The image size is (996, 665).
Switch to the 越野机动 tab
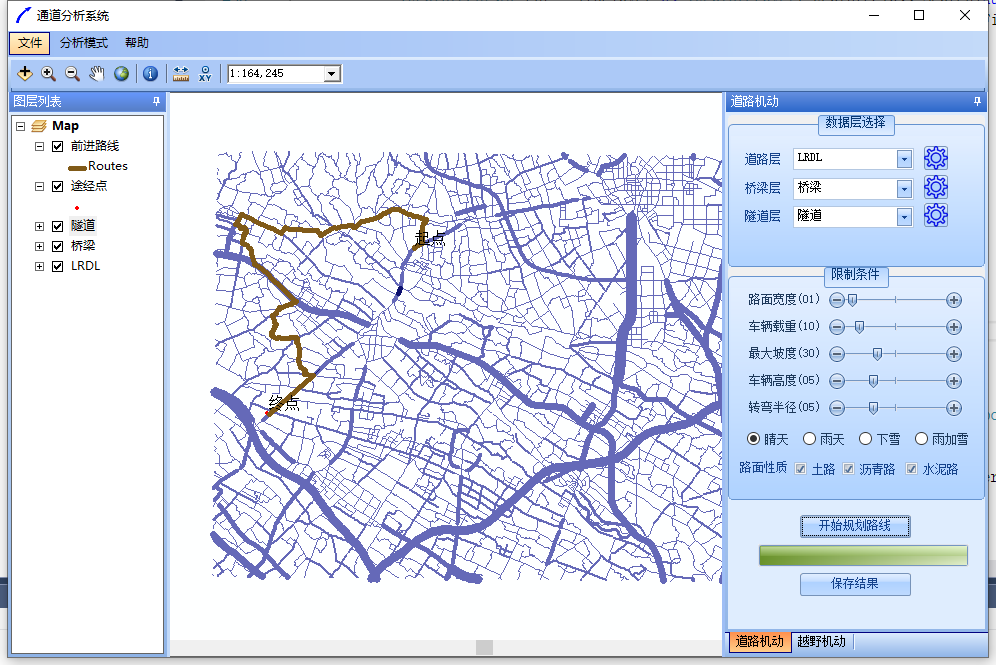pyautogui.click(x=821, y=642)
